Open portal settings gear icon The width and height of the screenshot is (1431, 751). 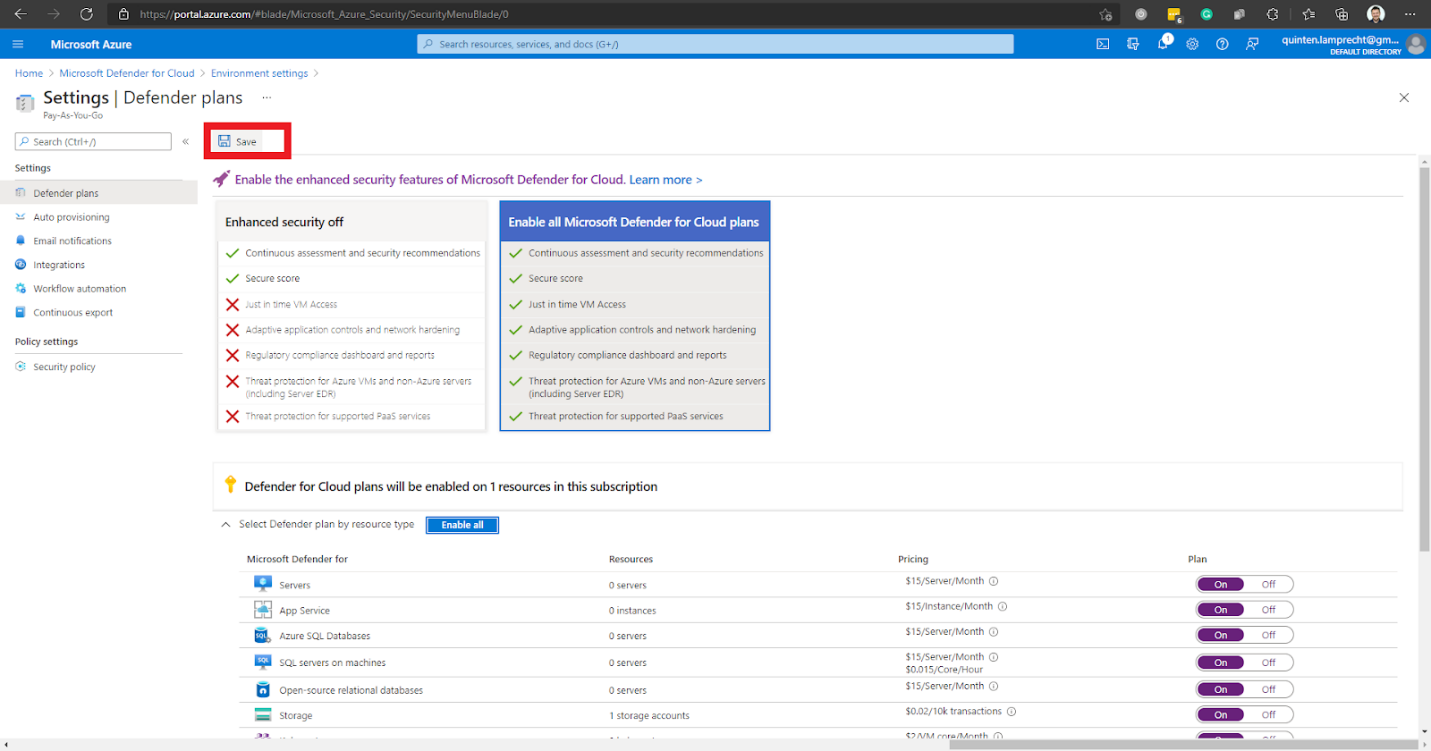(1192, 44)
